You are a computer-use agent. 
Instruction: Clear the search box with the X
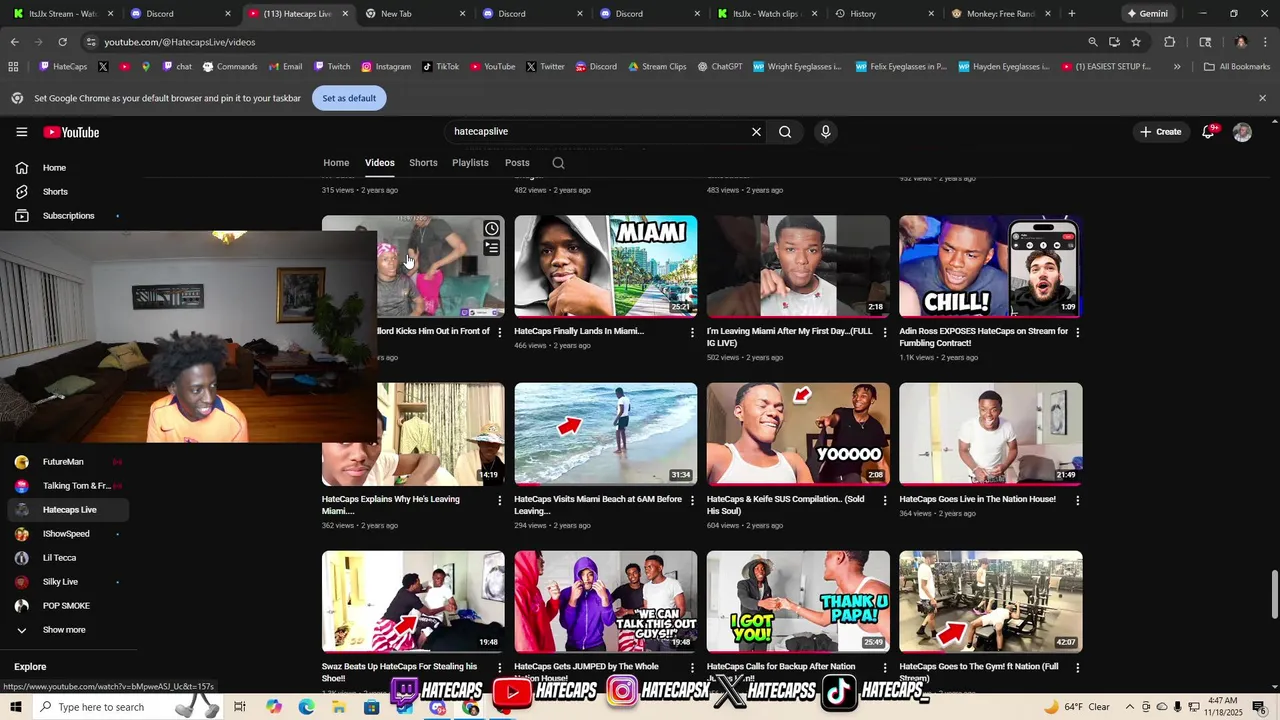(x=756, y=132)
